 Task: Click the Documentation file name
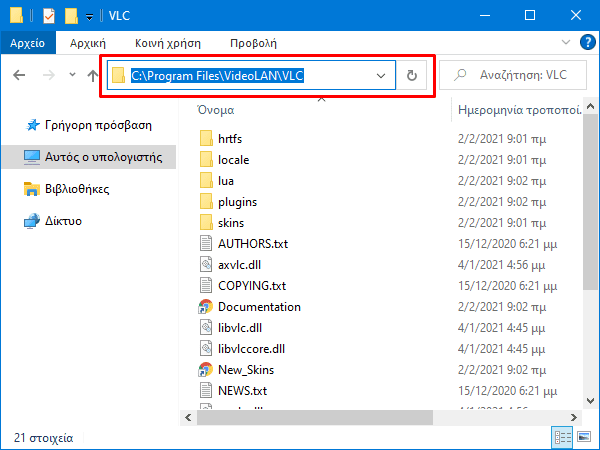259,307
